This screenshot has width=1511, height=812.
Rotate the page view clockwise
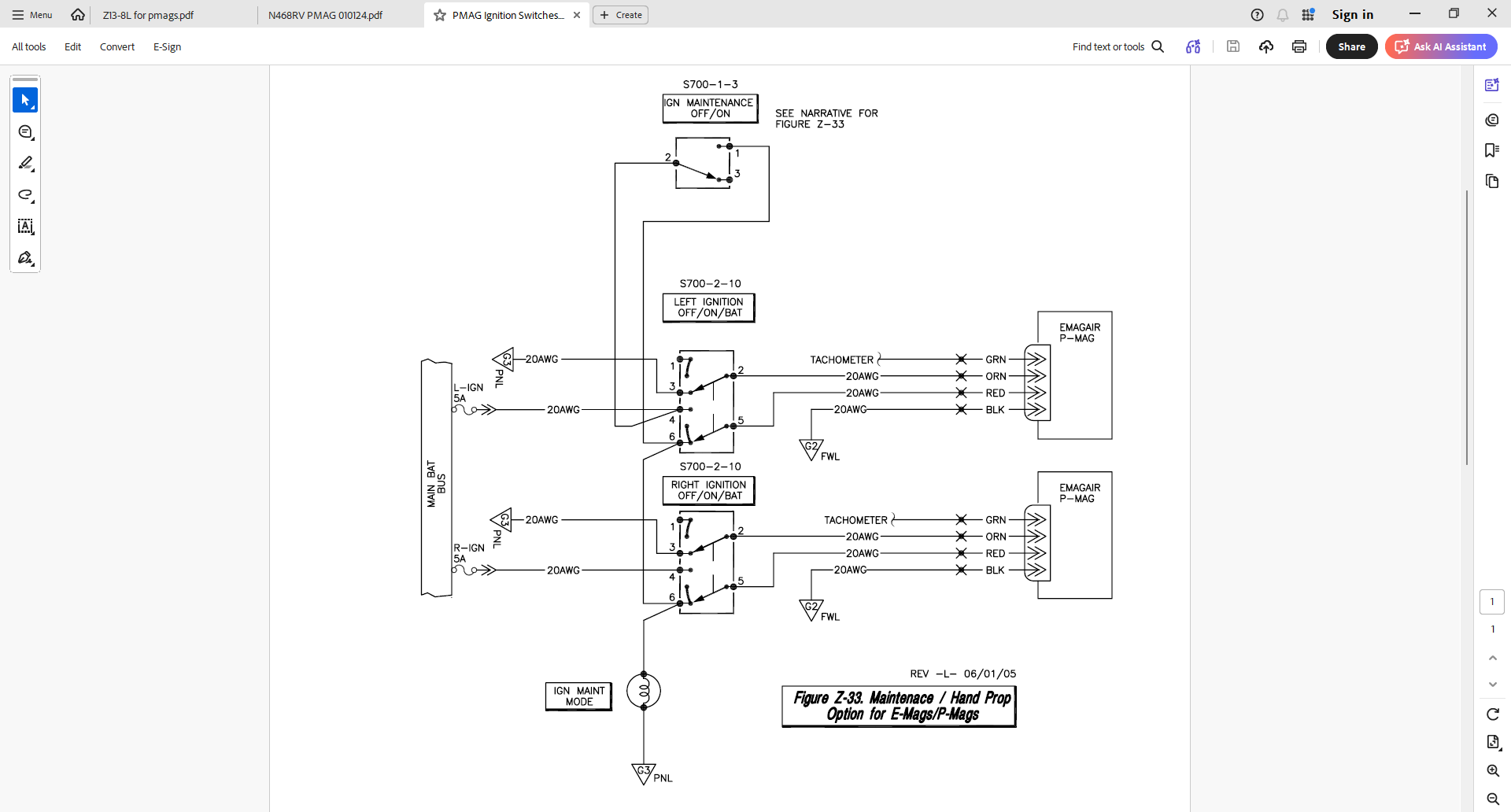1492,714
